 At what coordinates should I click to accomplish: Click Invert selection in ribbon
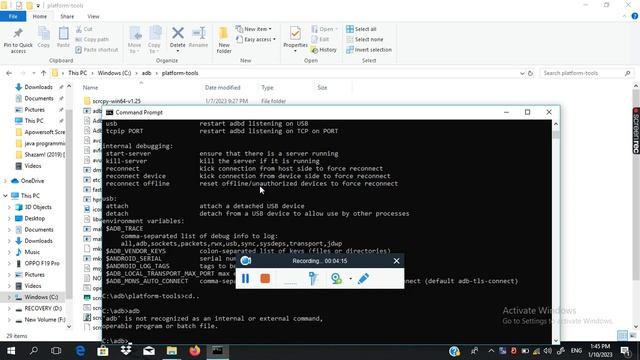pyautogui.click(x=369, y=50)
